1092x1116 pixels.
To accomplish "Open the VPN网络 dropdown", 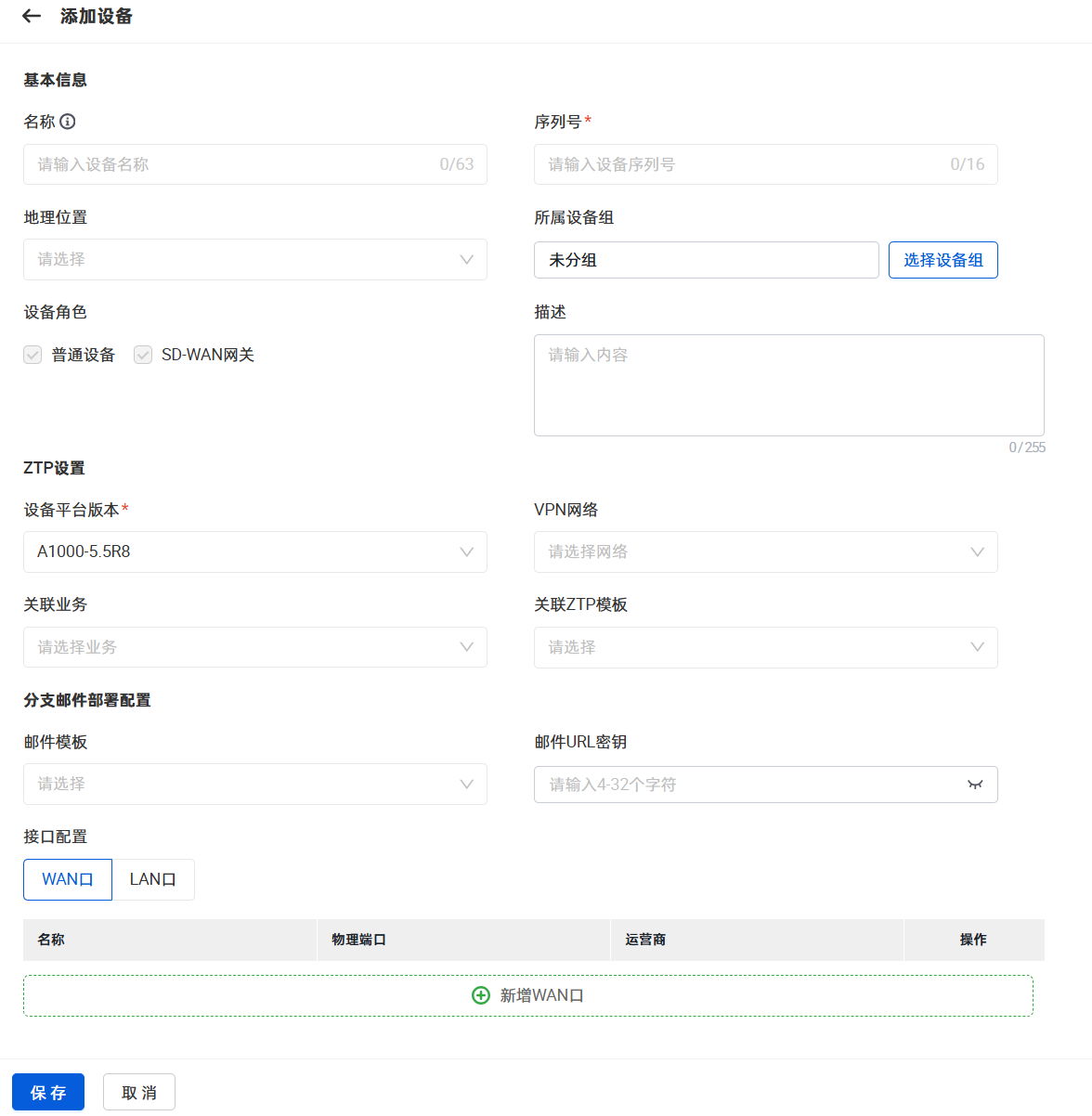I will (x=765, y=552).
